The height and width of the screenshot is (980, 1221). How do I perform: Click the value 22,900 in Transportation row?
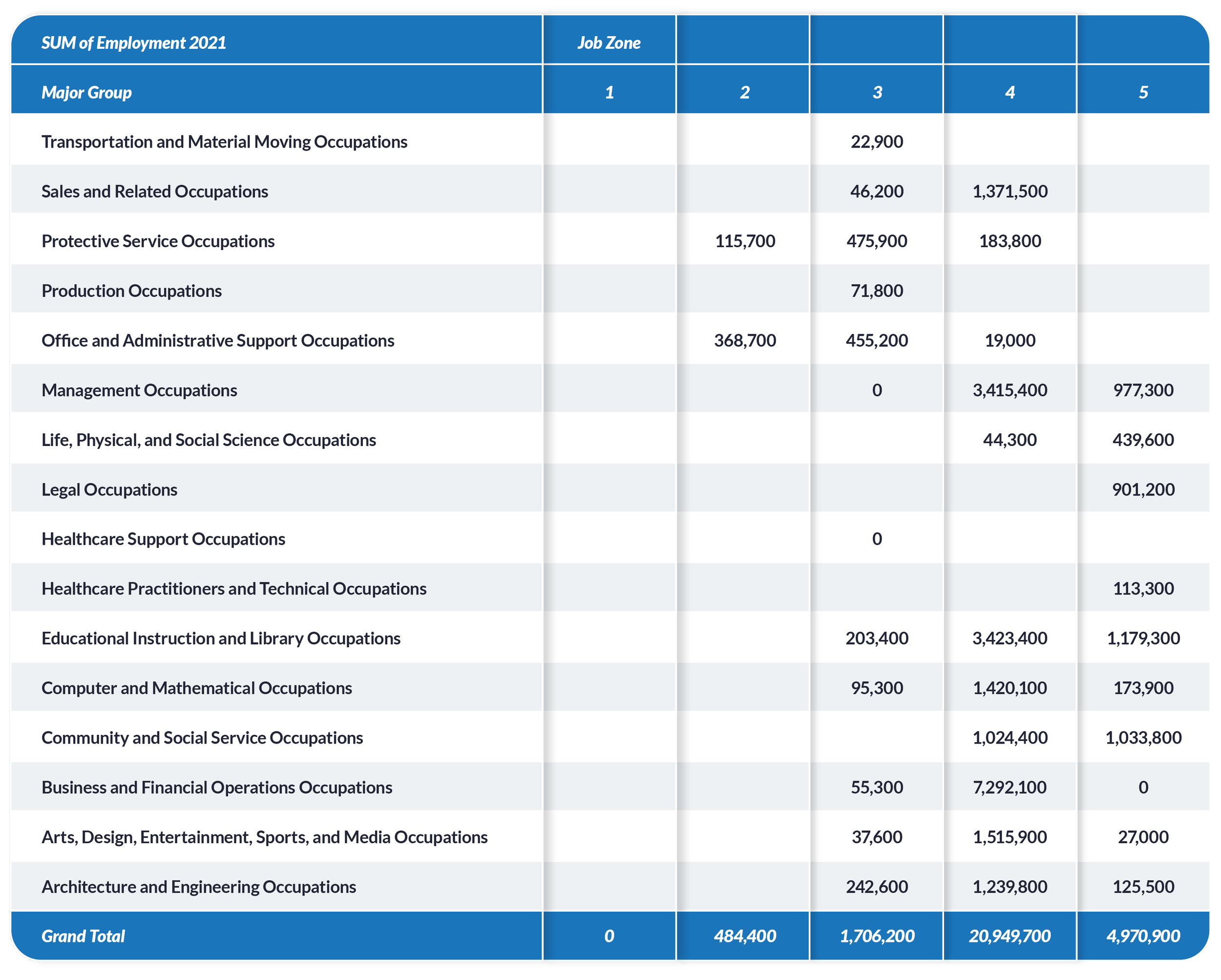click(877, 142)
